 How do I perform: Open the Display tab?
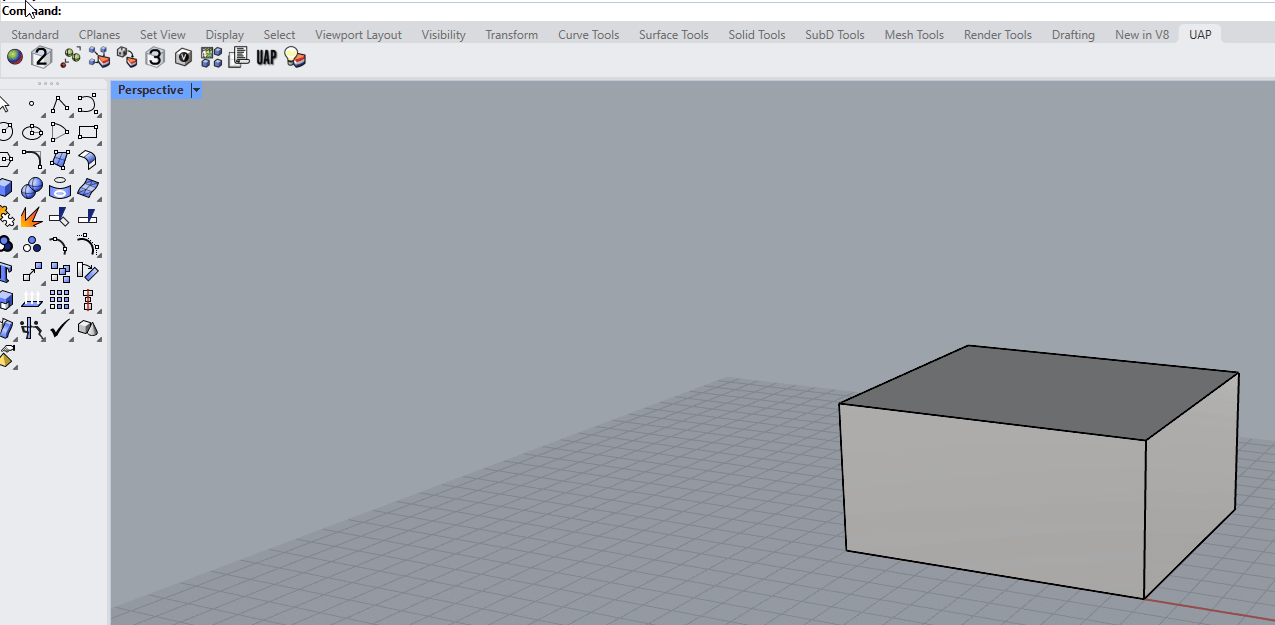[225, 34]
